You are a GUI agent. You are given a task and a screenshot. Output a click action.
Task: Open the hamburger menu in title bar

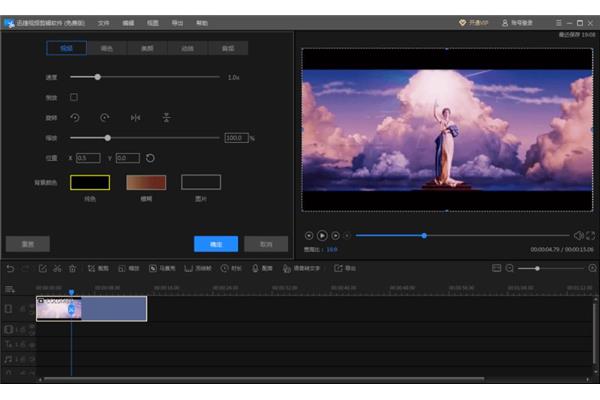559,23
